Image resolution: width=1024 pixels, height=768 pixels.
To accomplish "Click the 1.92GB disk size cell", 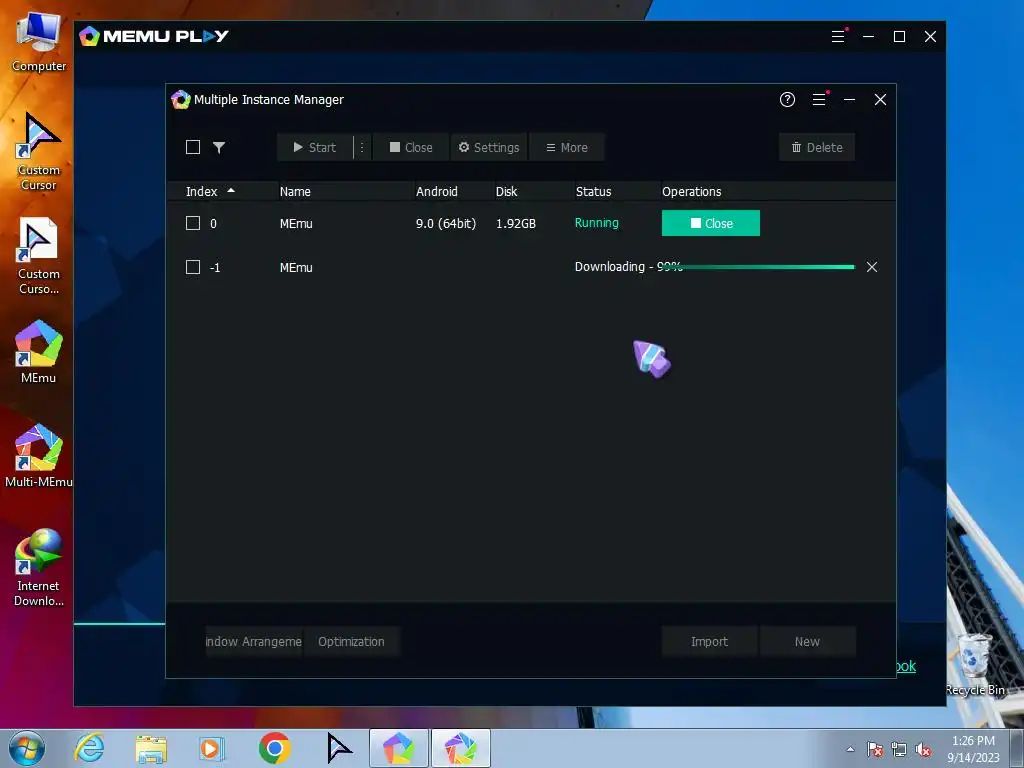I will click(516, 223).
